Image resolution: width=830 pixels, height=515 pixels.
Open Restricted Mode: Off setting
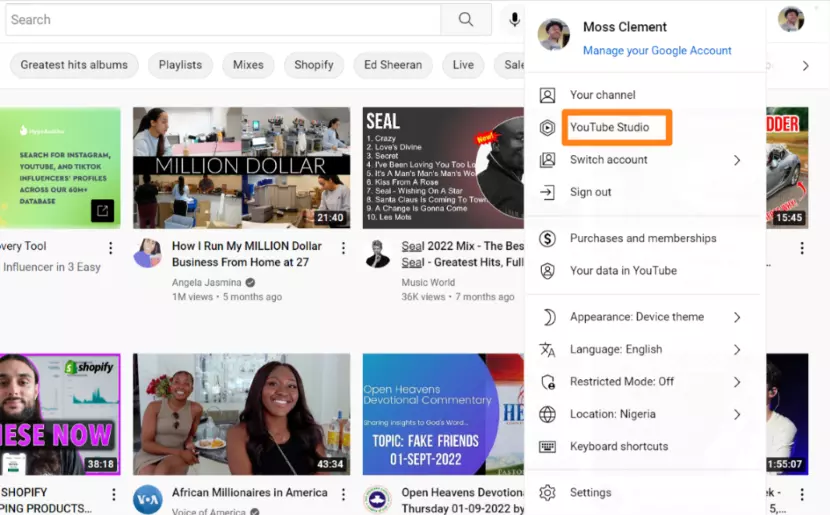point(621,382)
